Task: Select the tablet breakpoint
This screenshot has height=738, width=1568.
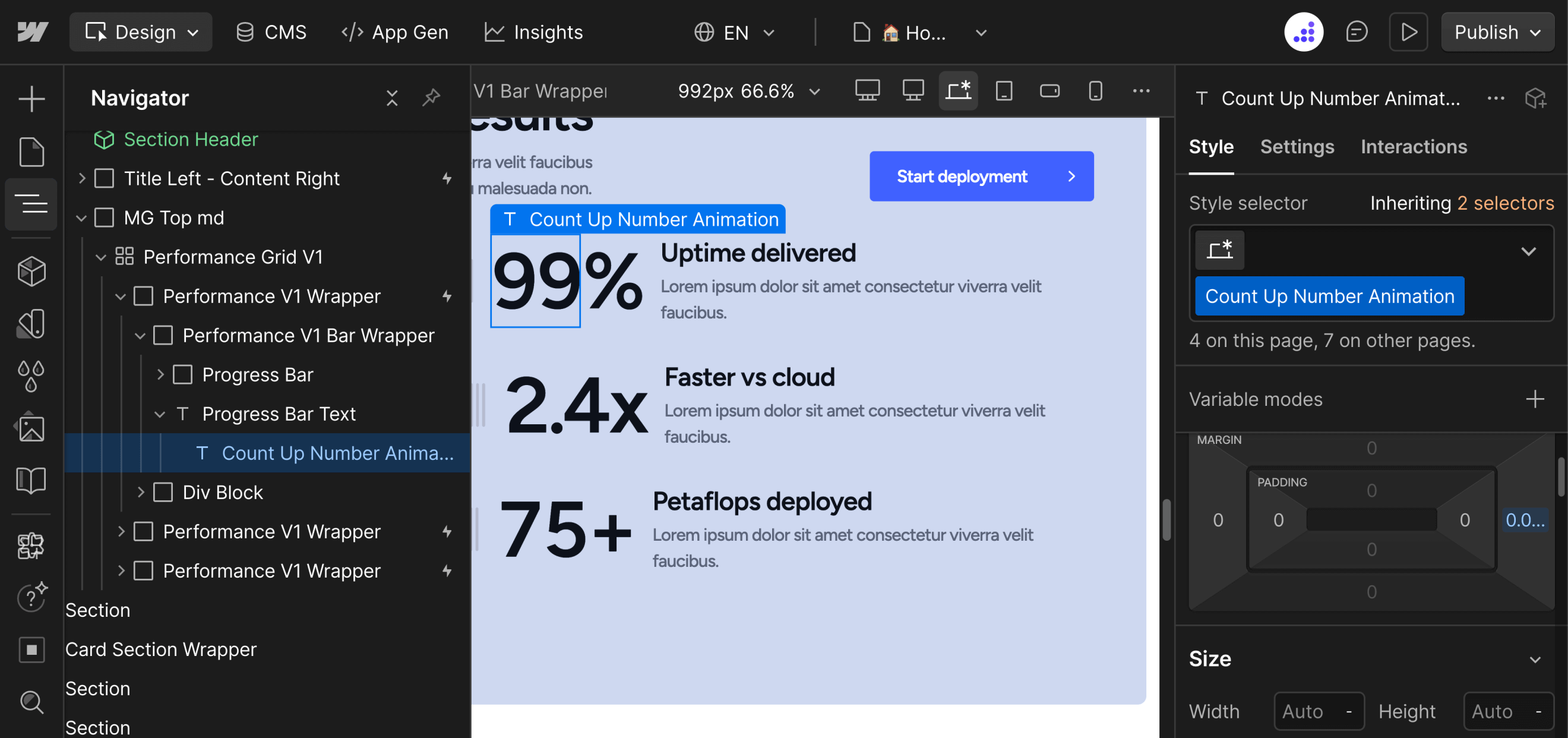Action: 1004,91
